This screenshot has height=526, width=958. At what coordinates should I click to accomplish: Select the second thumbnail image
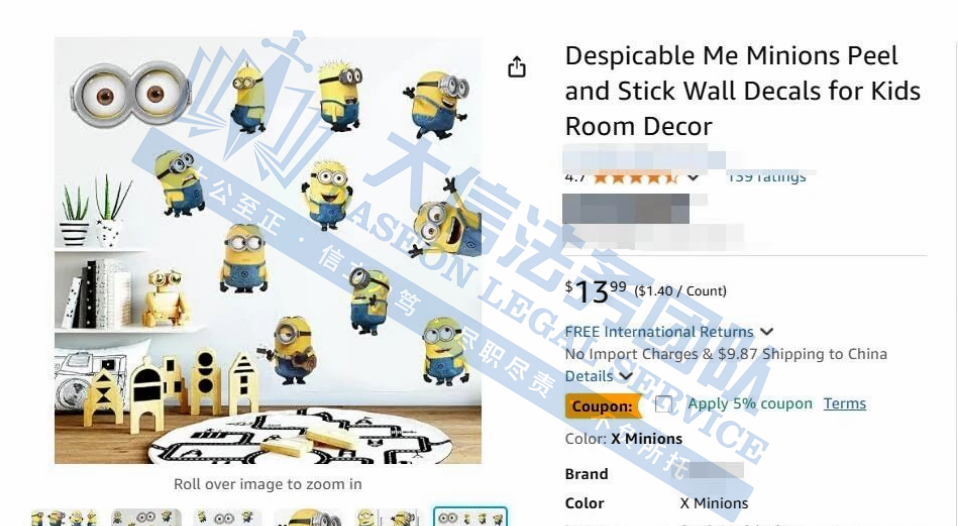146,517
